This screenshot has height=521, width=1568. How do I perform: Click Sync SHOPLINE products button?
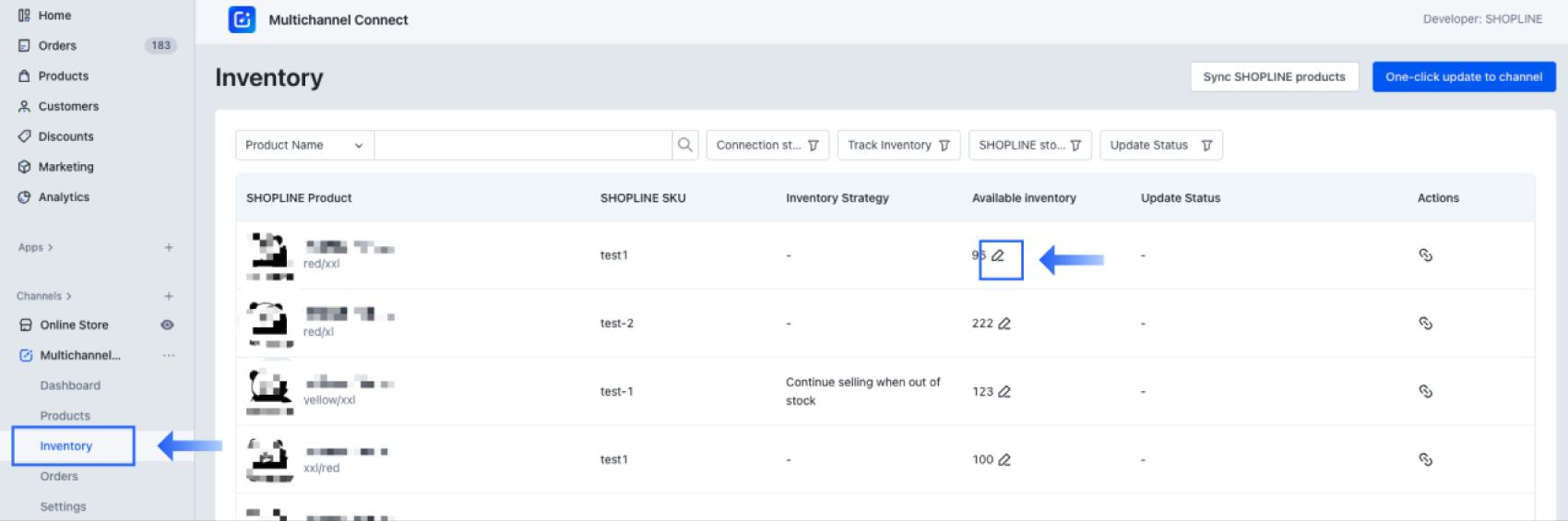[x=1274, y=77]
